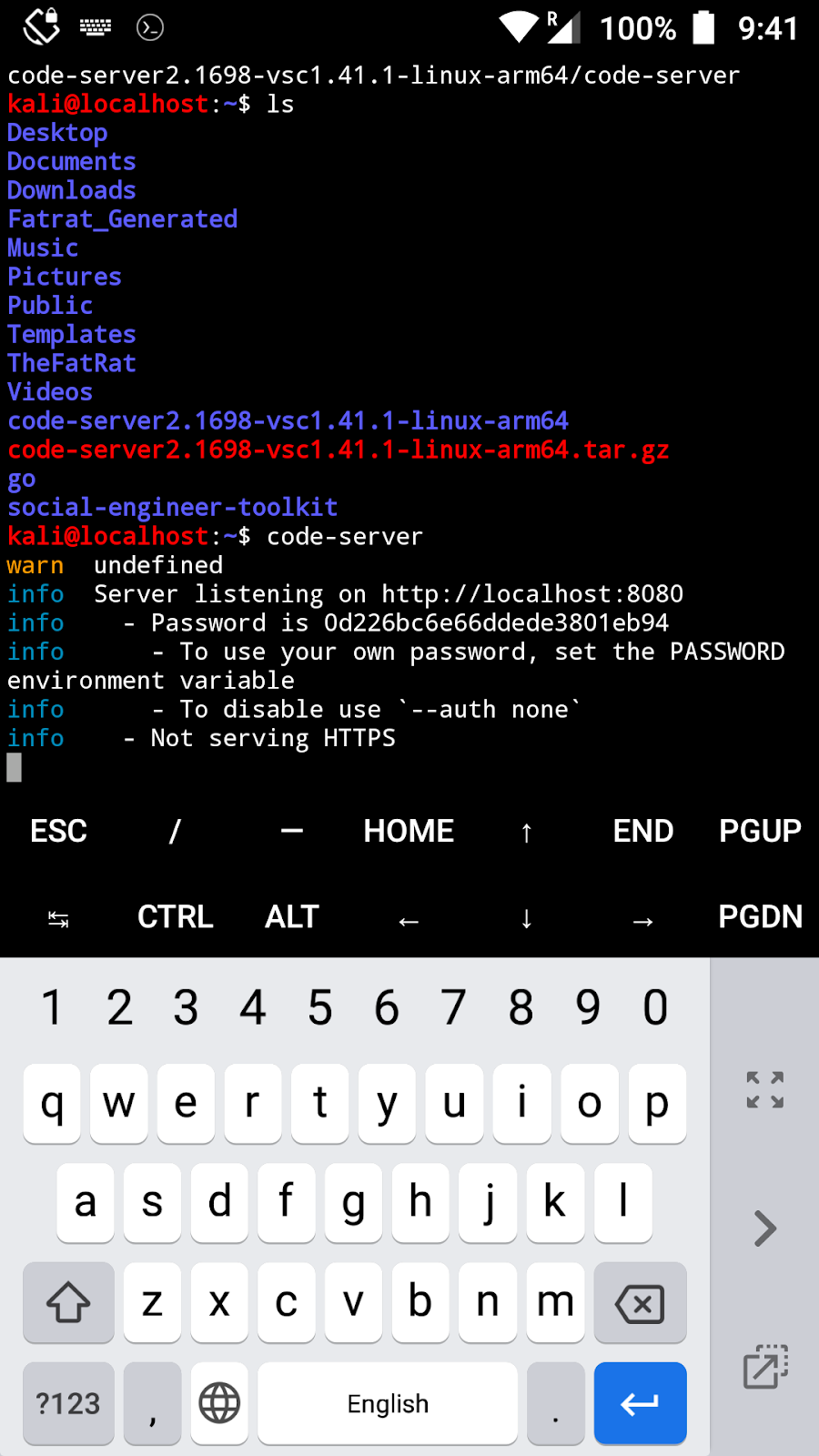The height and width of the screenshot is (1456, 819).
Task: Tap the English space bar
Action: click(388, 1403)
